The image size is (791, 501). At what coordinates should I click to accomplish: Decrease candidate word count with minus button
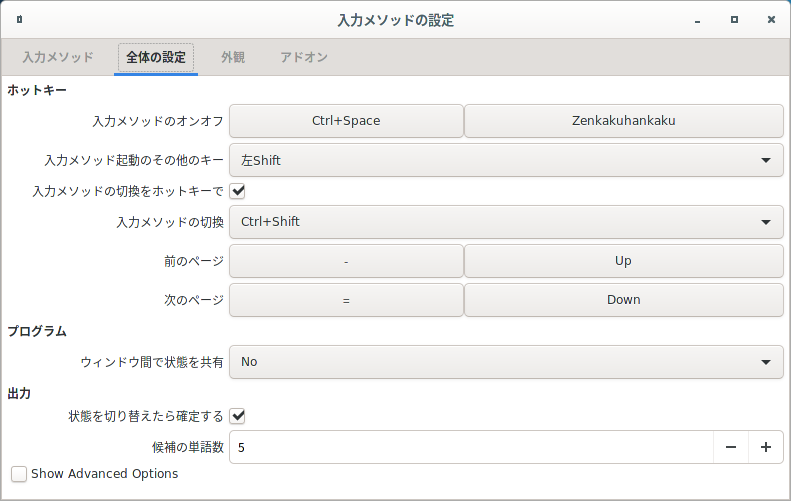730,447
